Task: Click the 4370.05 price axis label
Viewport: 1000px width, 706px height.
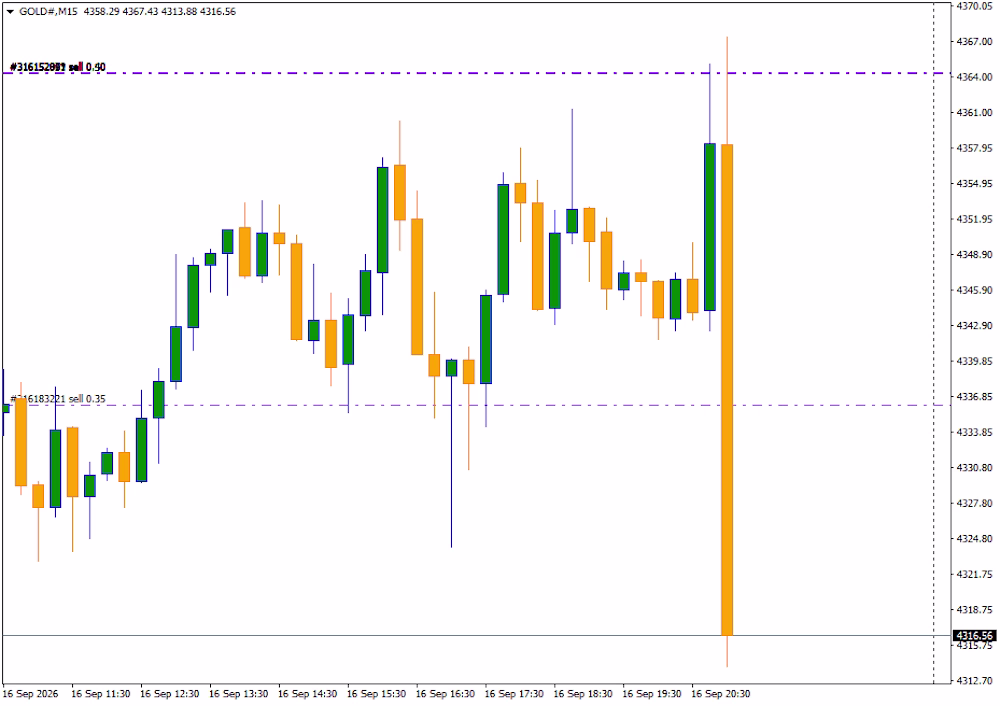Action: click(974, 6)
